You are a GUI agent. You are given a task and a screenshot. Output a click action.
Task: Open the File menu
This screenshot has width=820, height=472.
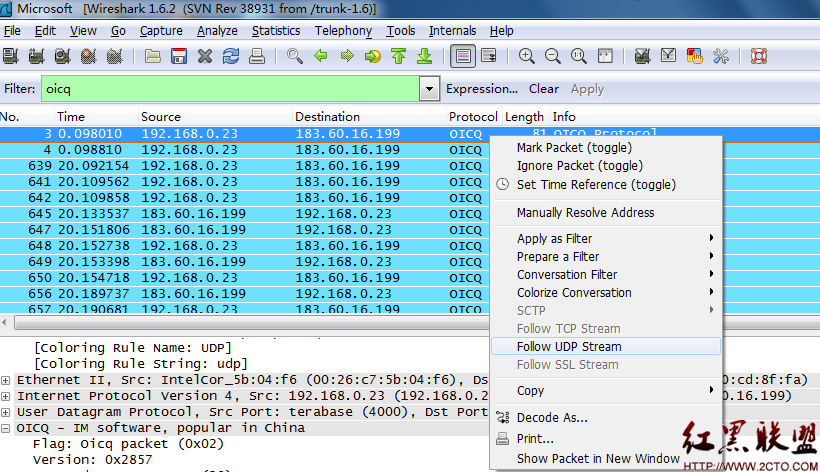(12, 31)
